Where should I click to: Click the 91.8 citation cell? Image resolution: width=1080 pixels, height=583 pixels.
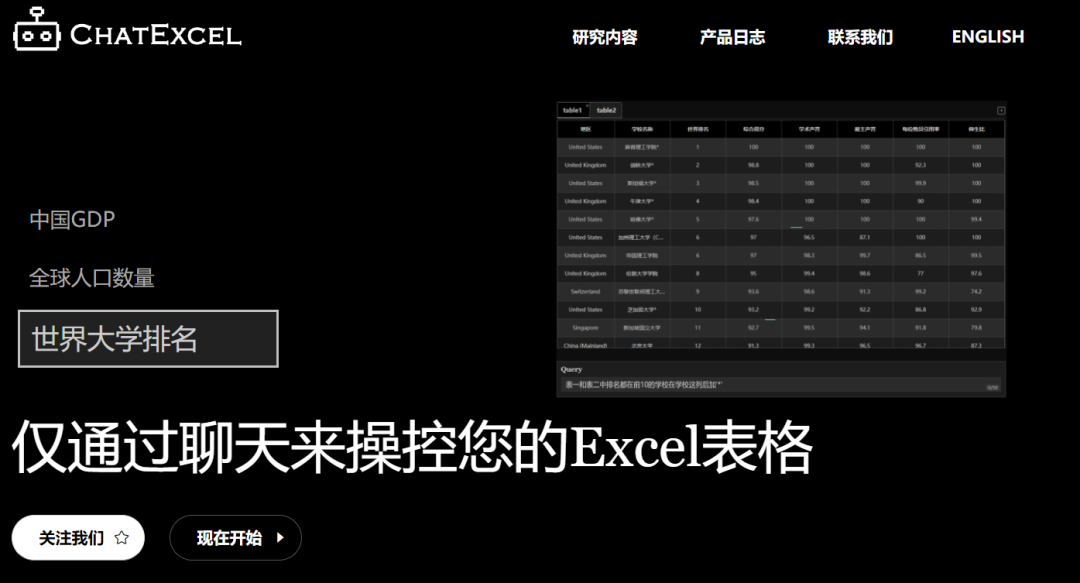[921, 327]
